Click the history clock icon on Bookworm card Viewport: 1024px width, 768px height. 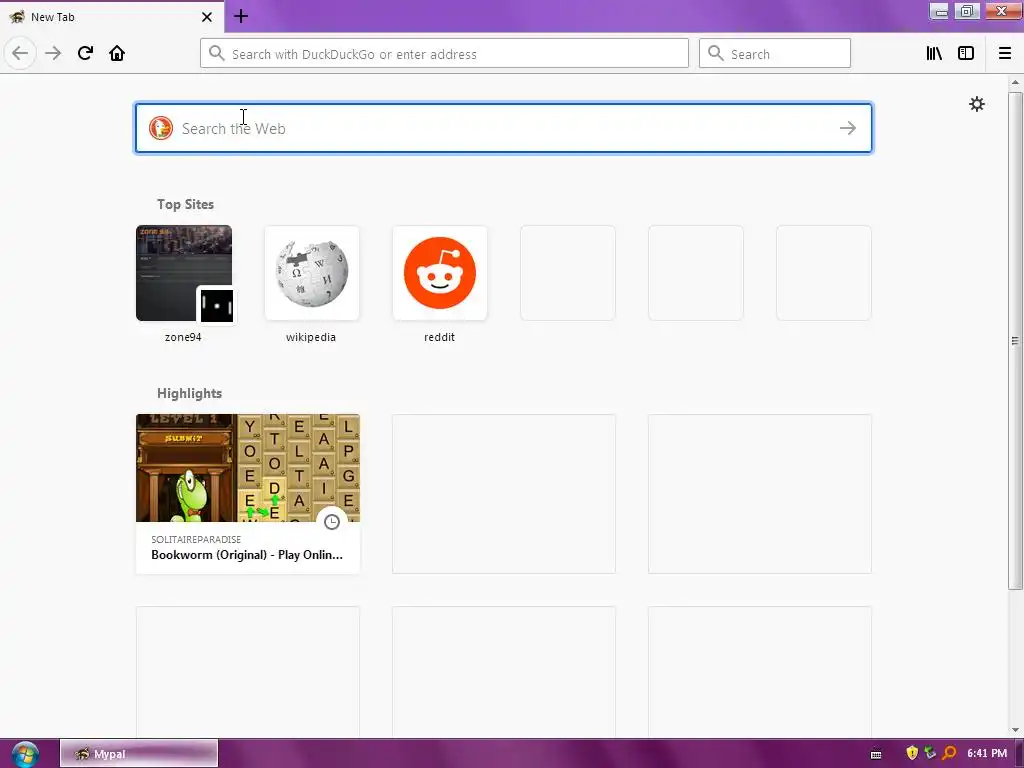pos(332,522)
